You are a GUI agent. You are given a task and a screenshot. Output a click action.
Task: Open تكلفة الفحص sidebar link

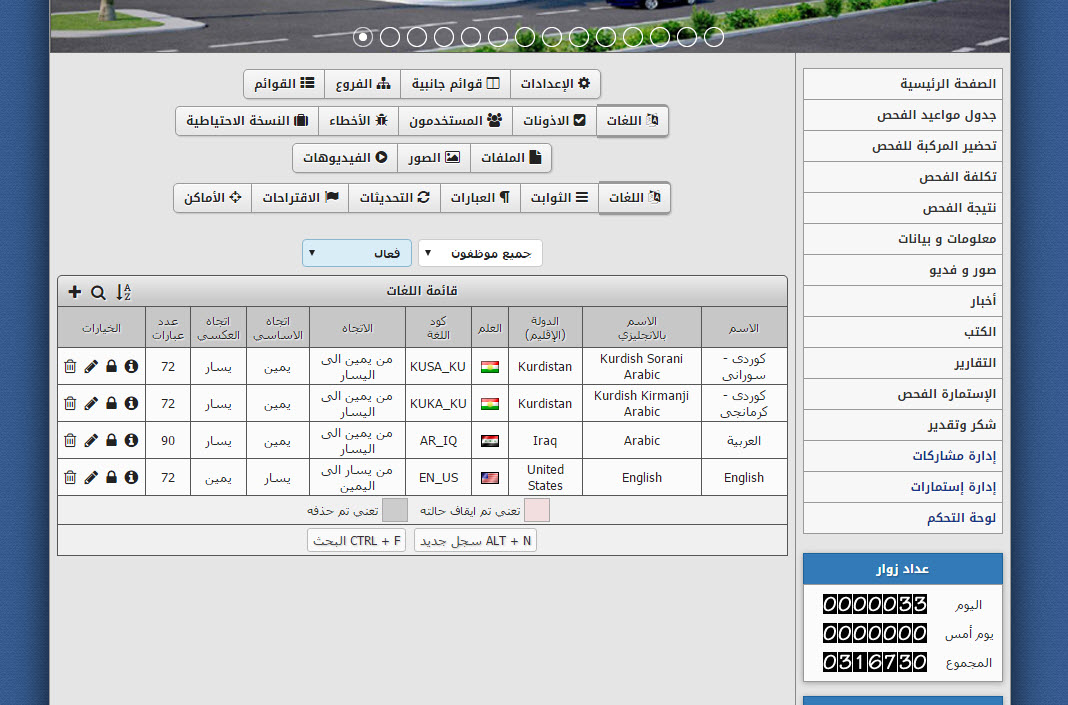pyautogui.click(x=902, y=177)
